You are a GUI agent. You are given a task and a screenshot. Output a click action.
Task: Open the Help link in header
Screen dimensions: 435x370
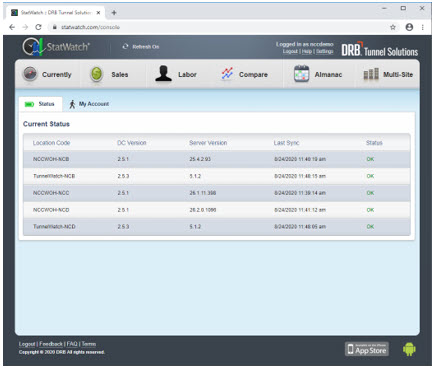307,51
